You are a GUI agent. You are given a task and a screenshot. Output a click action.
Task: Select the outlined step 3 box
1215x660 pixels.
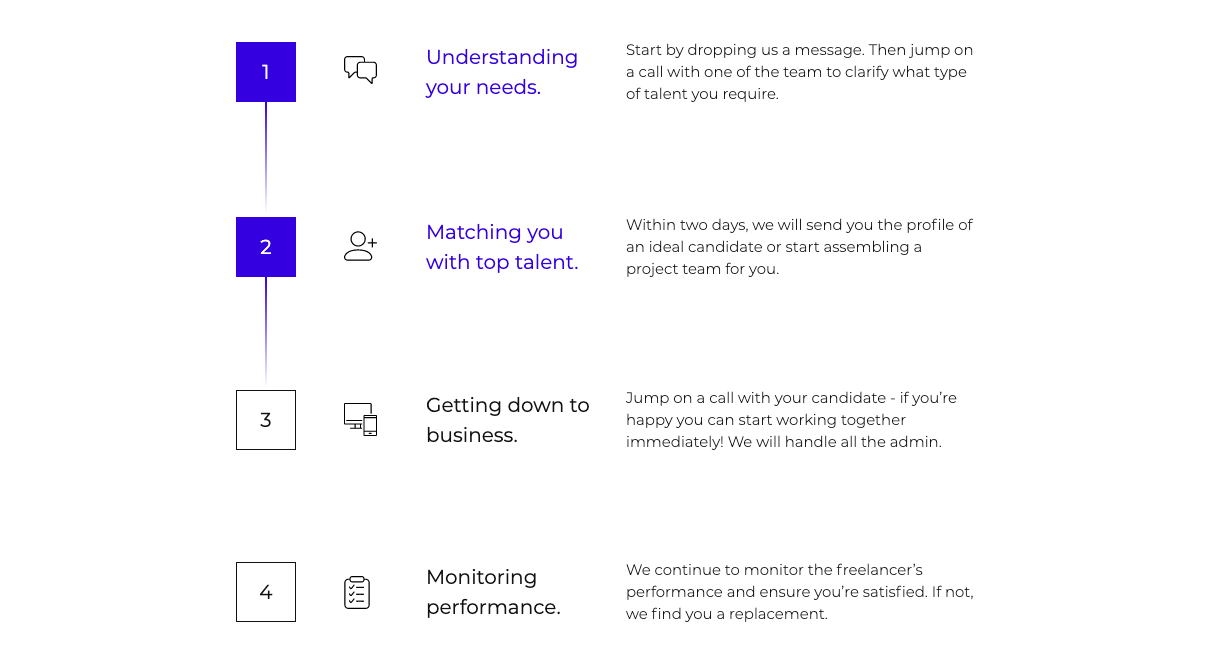click(x=266, y=420)
